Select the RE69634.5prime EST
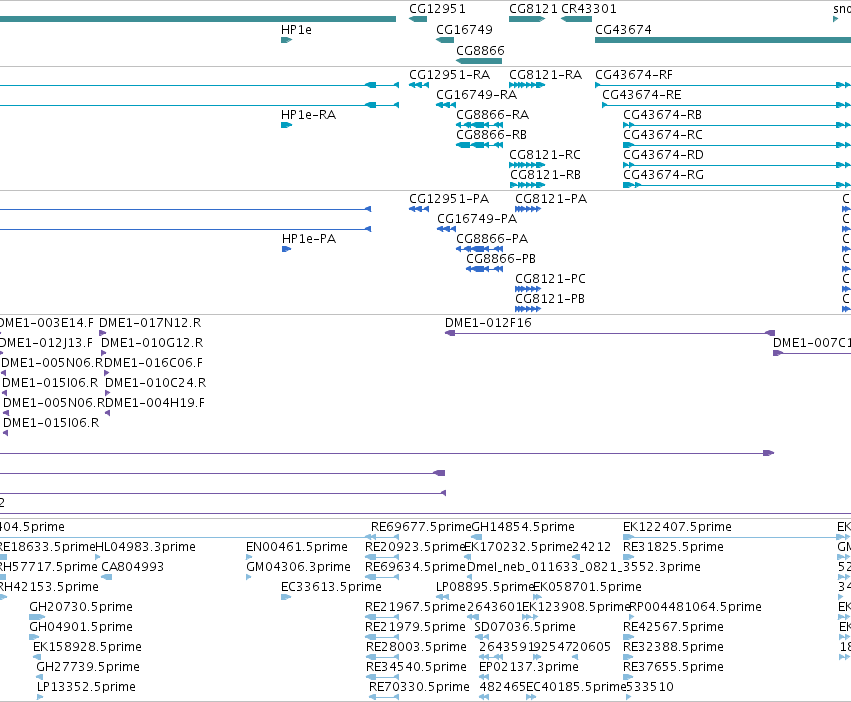851x702 pixels. coord(382,577)
